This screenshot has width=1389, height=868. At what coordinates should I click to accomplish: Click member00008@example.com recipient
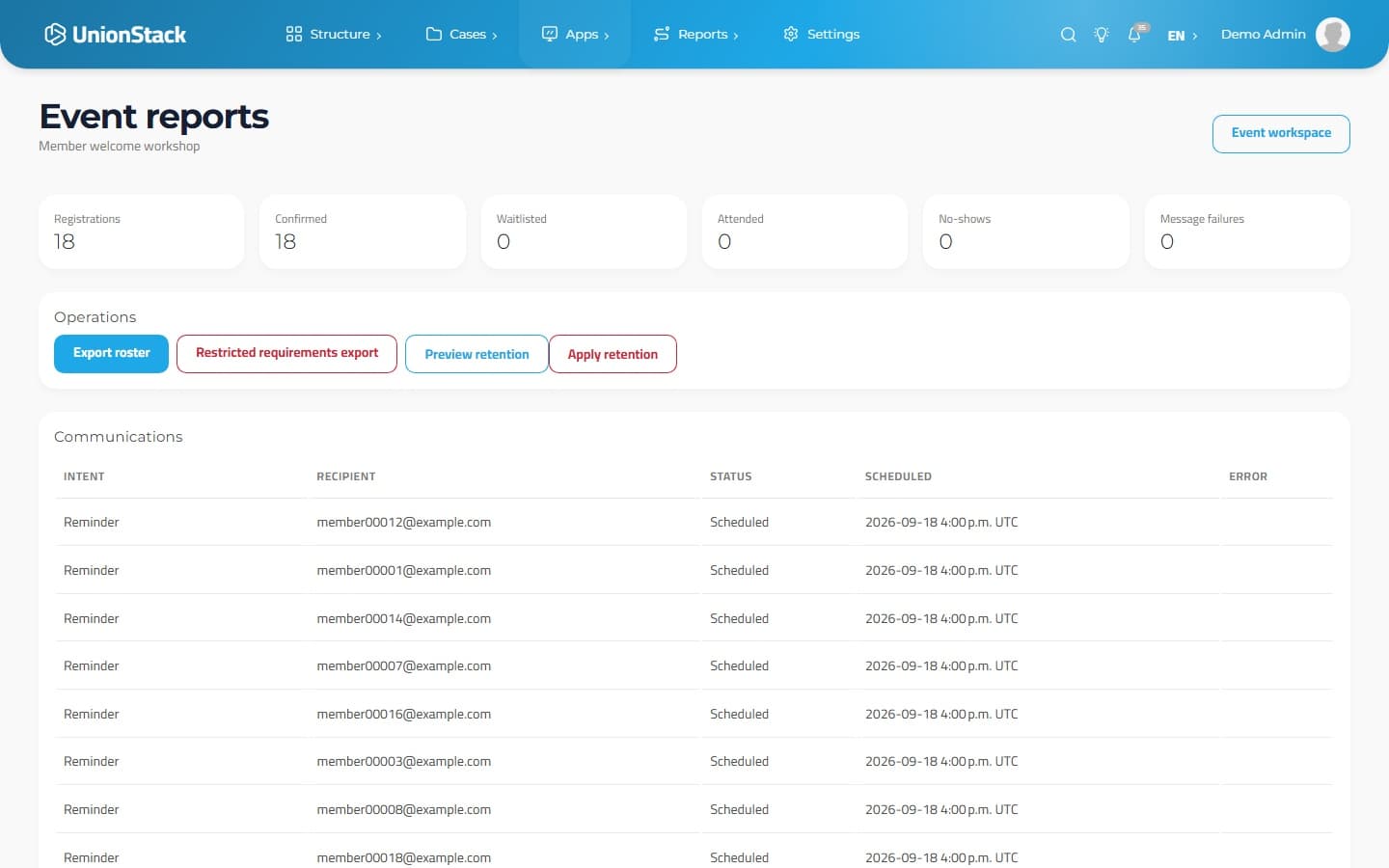click(x=403, y=809)
